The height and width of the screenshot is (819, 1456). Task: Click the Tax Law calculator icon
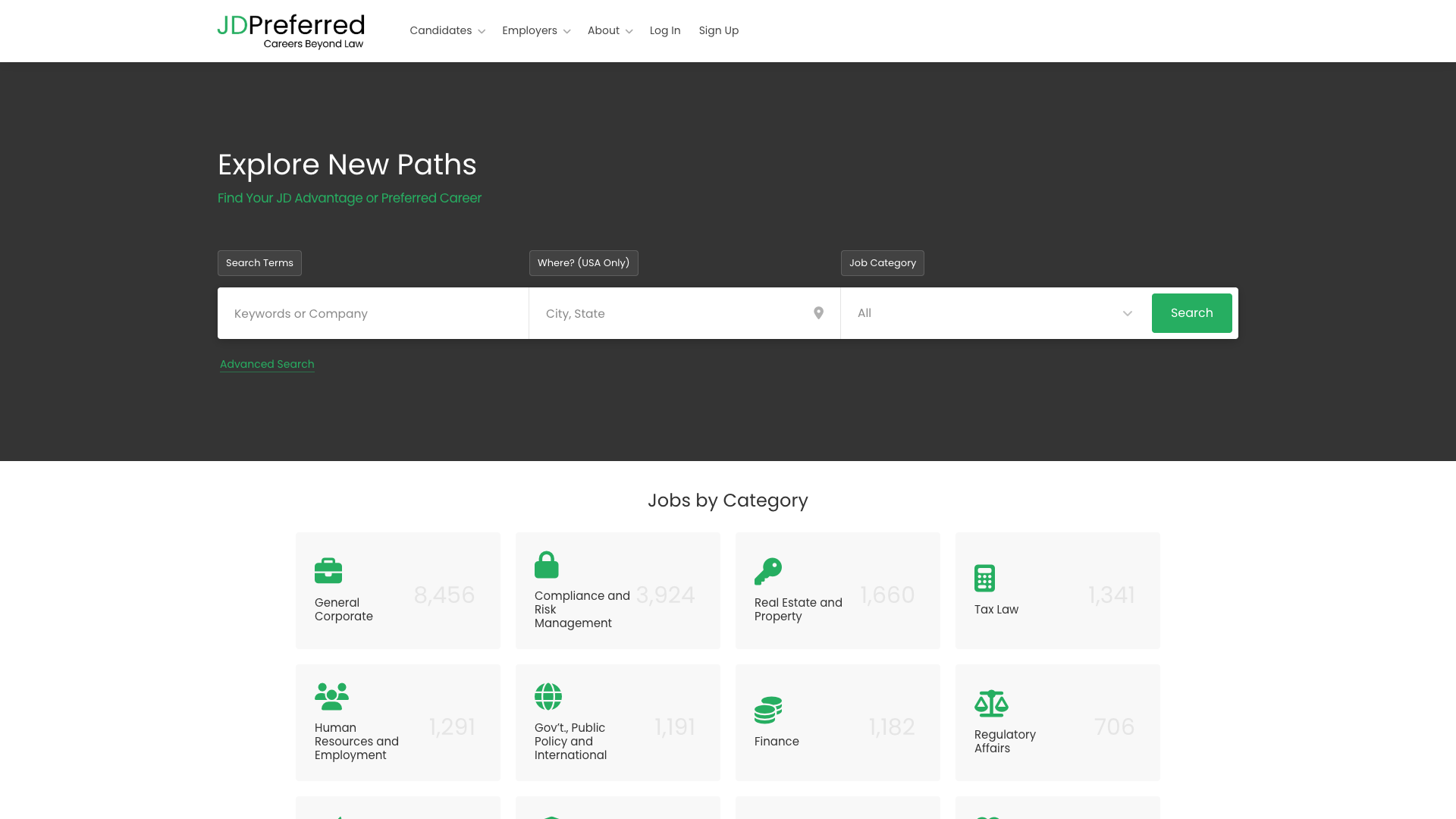[984, 578]
